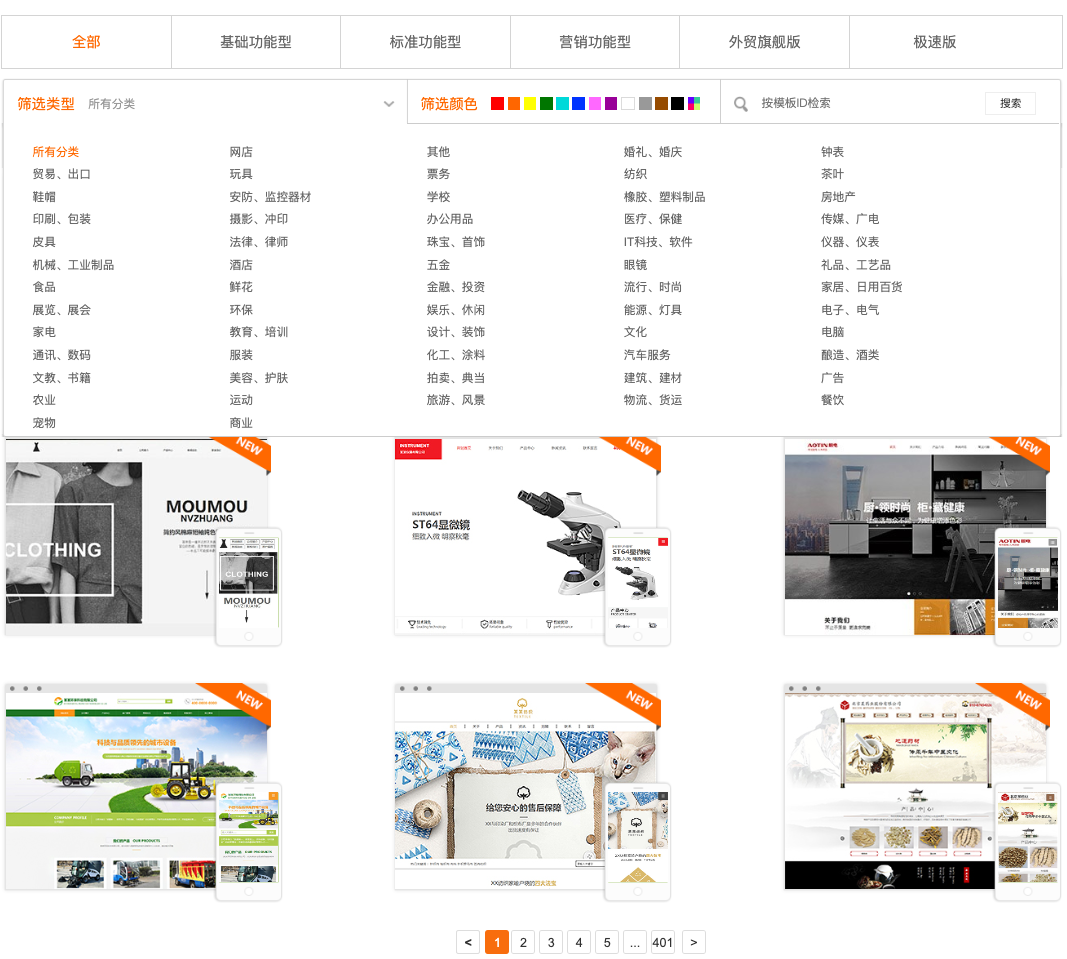
Task: Select the 极速版 tab
Action: (935, 42)
